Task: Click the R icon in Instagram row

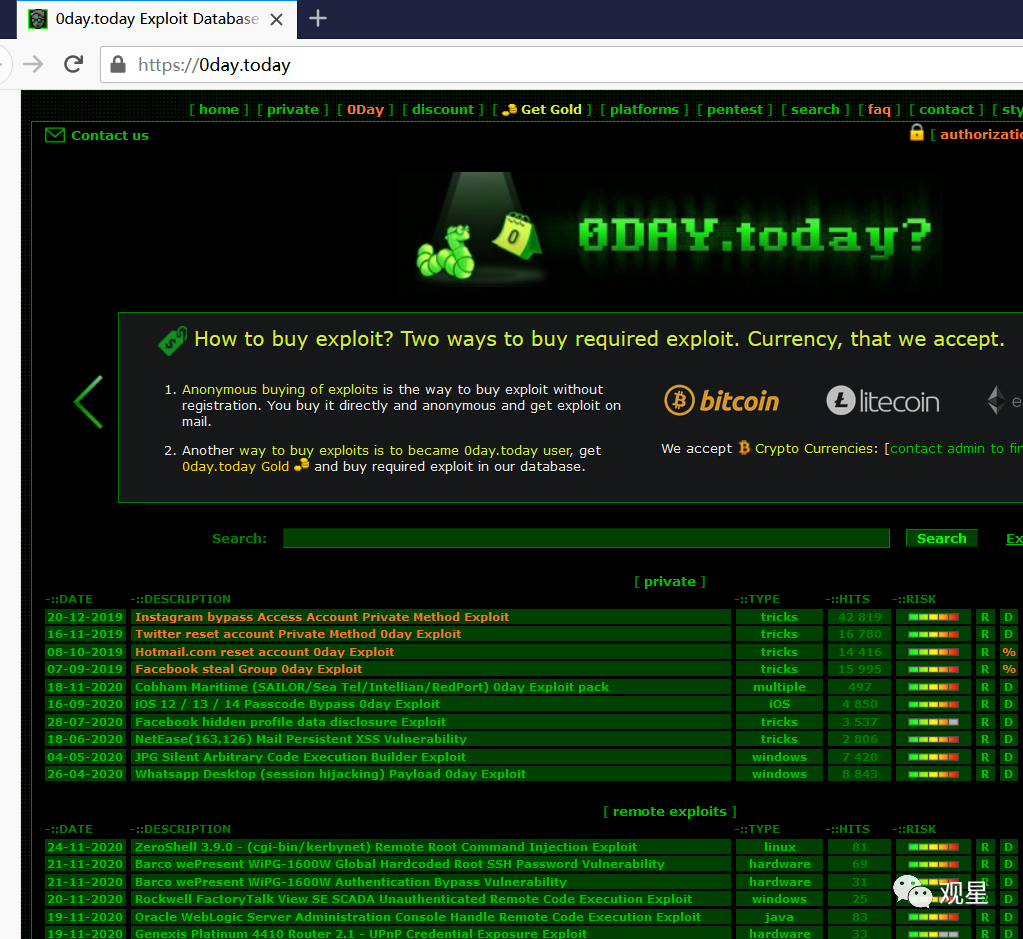Action: (x=985, y=617)
